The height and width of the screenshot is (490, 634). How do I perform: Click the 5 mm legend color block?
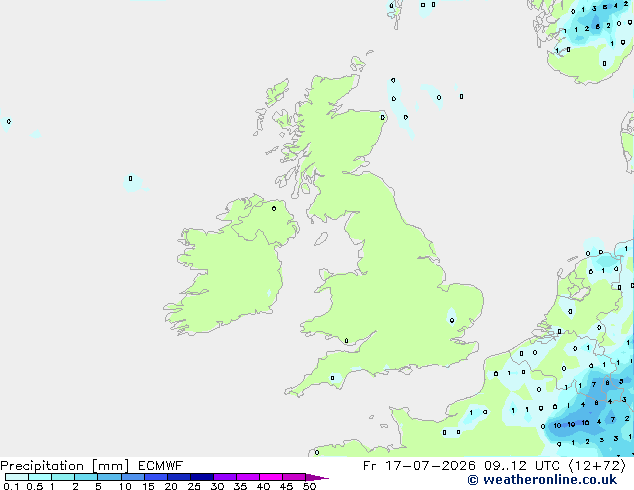pos(109,477)
